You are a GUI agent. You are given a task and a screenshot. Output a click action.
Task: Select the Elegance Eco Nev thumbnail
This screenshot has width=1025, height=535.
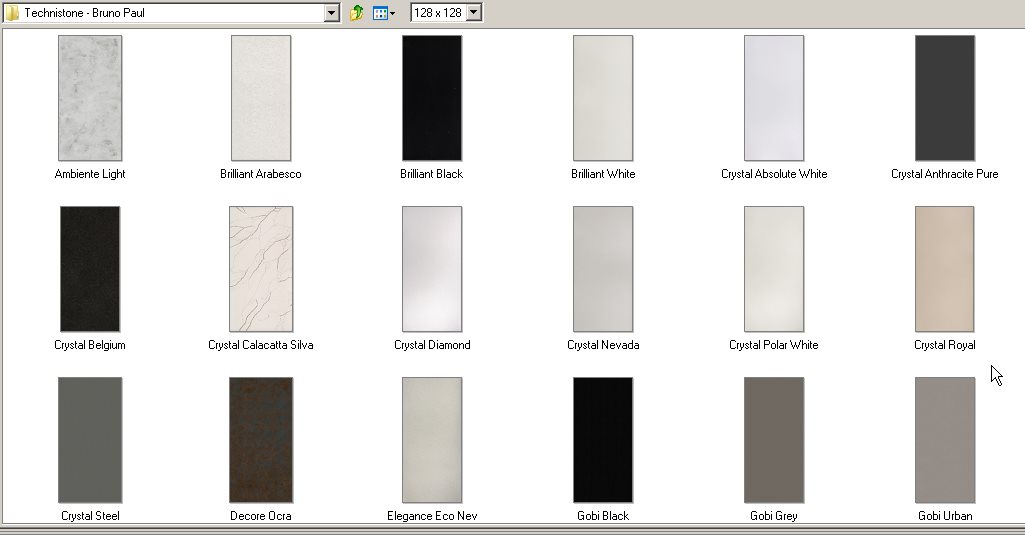coord(431,440)
